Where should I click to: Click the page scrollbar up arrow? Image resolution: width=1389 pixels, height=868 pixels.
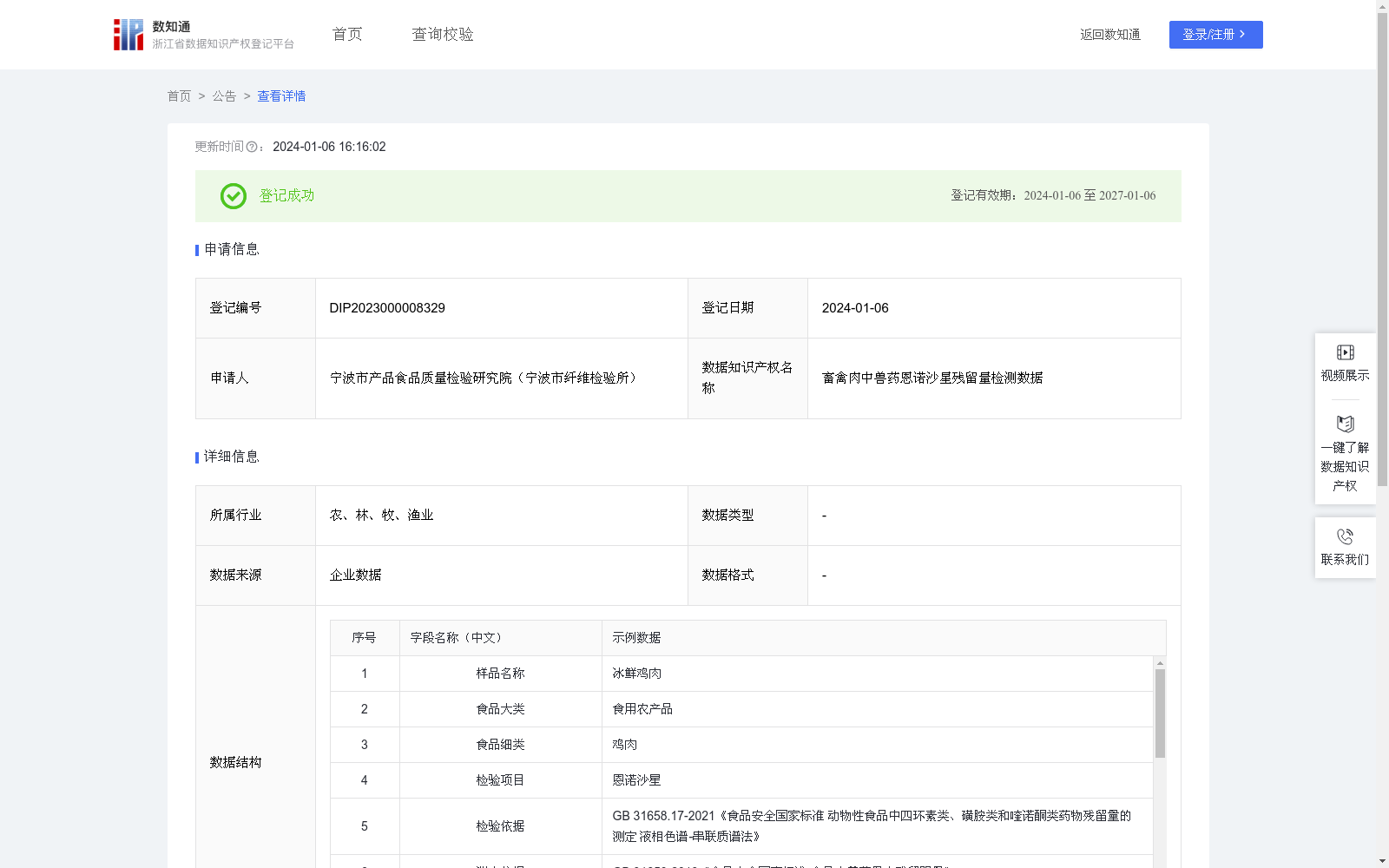click(1382, 6)
